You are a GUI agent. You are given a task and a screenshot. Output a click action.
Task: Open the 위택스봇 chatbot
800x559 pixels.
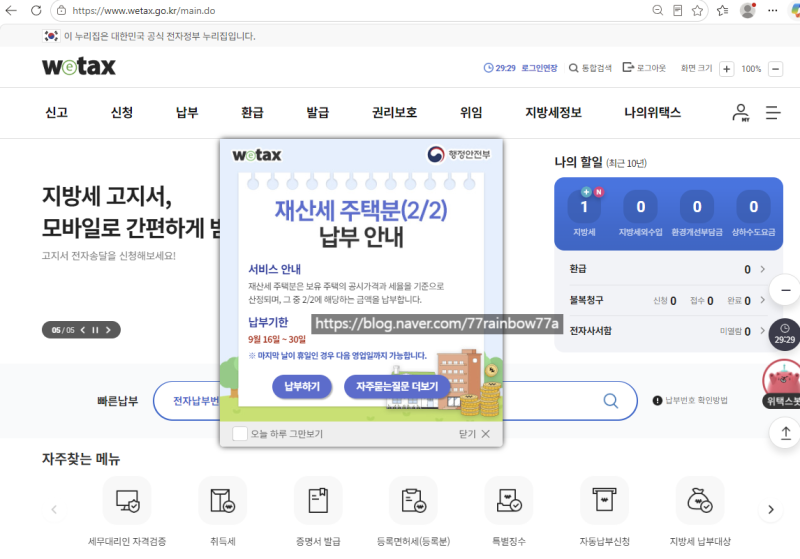click(782, 384)
